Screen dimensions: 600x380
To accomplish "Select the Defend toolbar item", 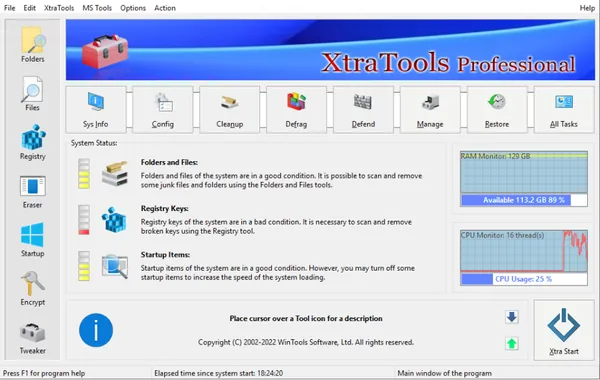I will point(363,110).
